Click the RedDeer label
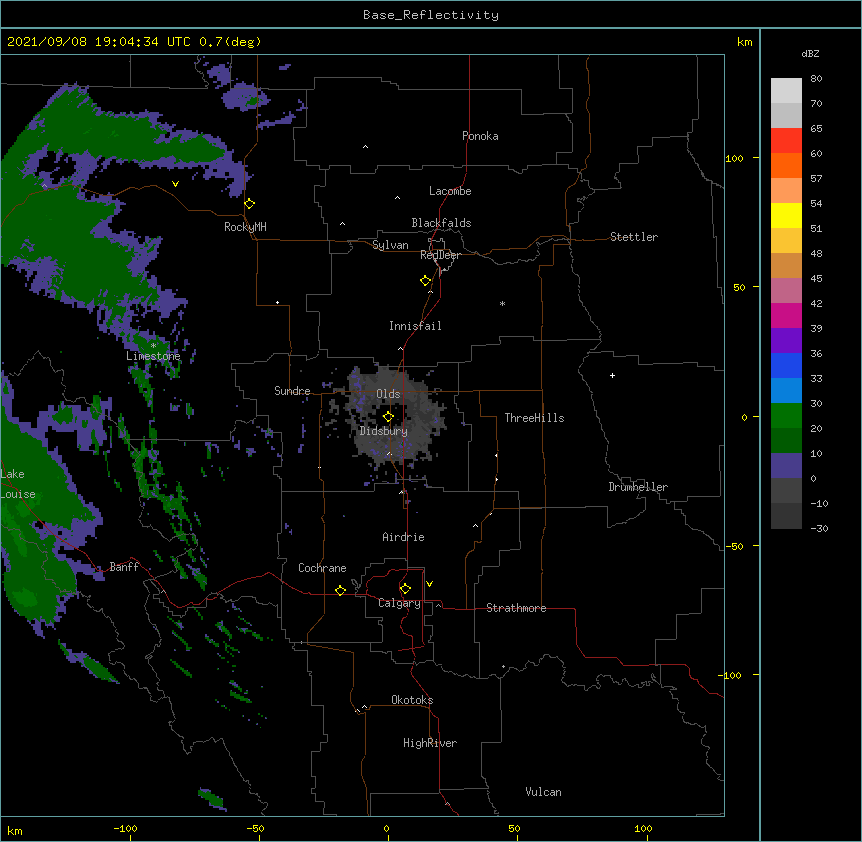Screen dimensions: 862x842 pyautogui.click(x=440, y=255)
